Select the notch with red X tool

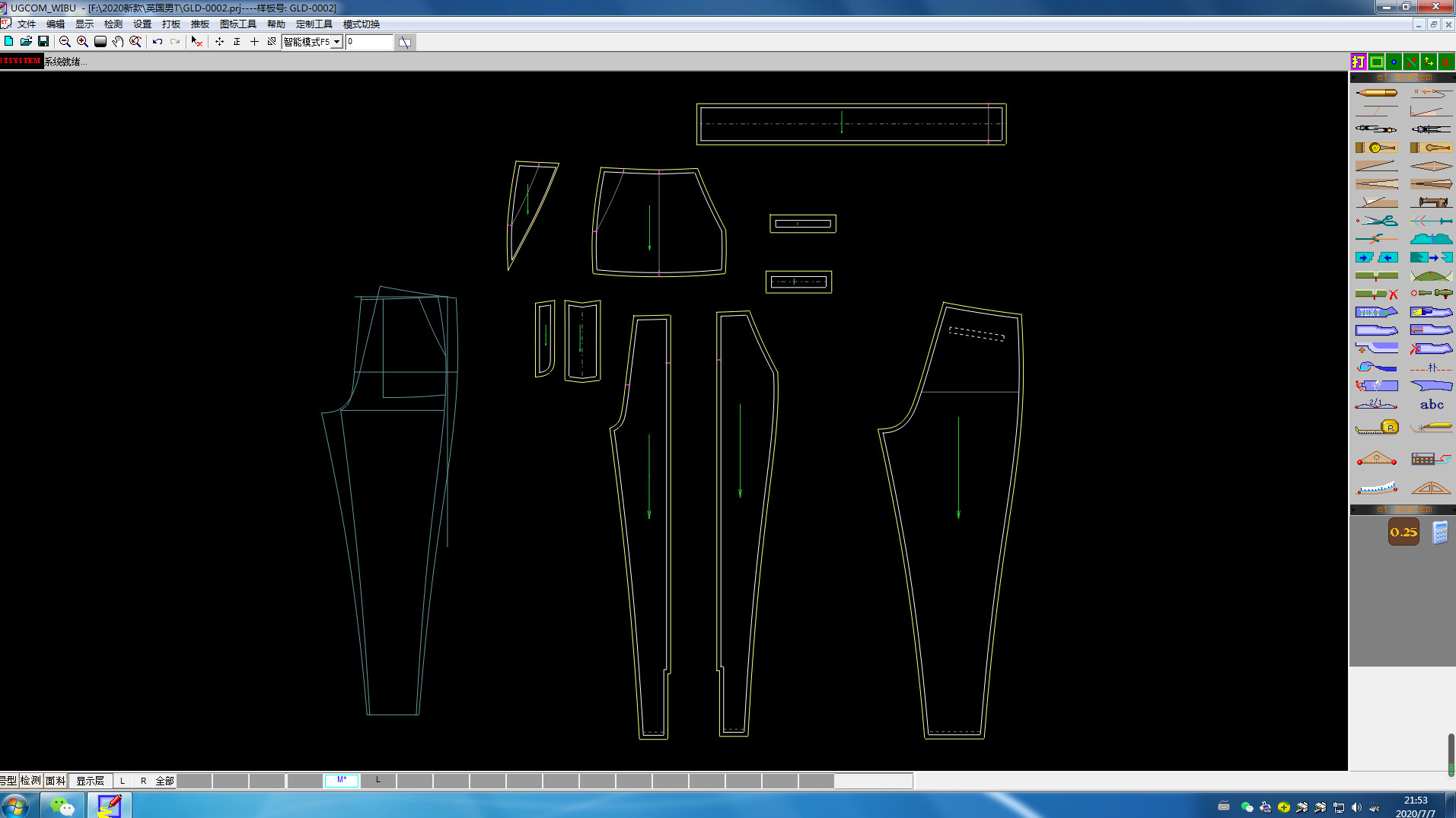point(1376,294)
